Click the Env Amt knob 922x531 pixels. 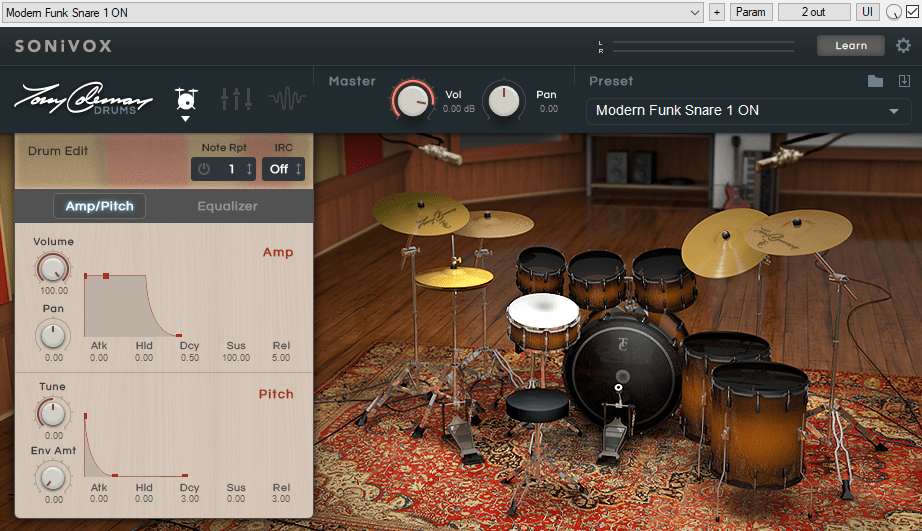[x=53, y=477]
